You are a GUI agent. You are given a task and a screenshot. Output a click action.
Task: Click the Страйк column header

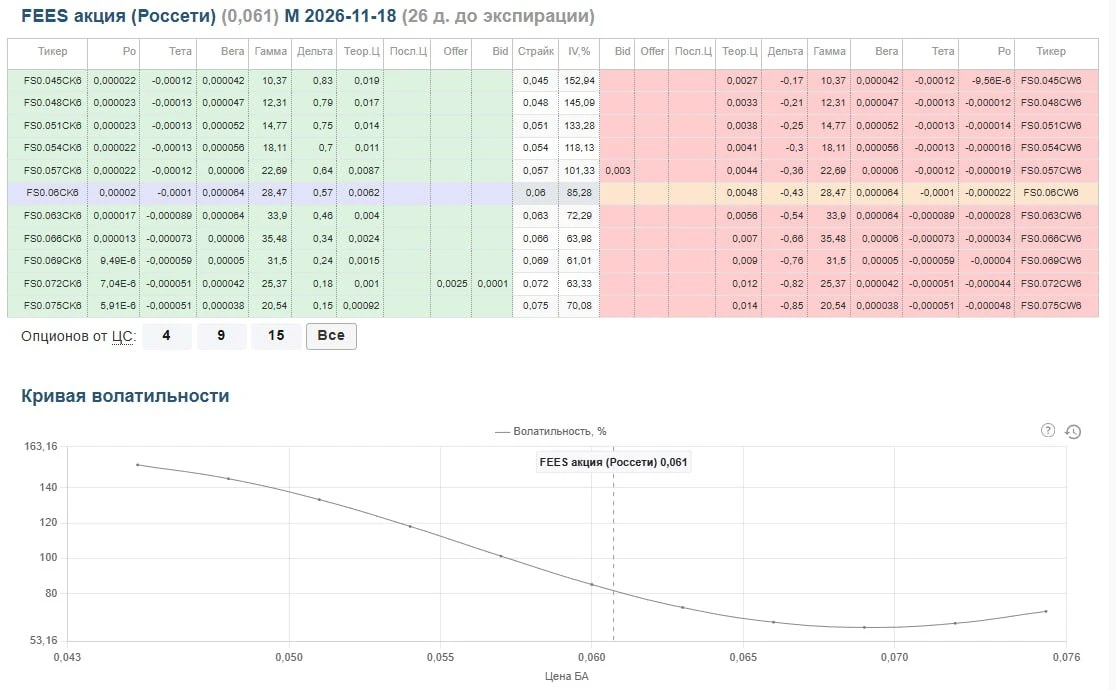535,51
